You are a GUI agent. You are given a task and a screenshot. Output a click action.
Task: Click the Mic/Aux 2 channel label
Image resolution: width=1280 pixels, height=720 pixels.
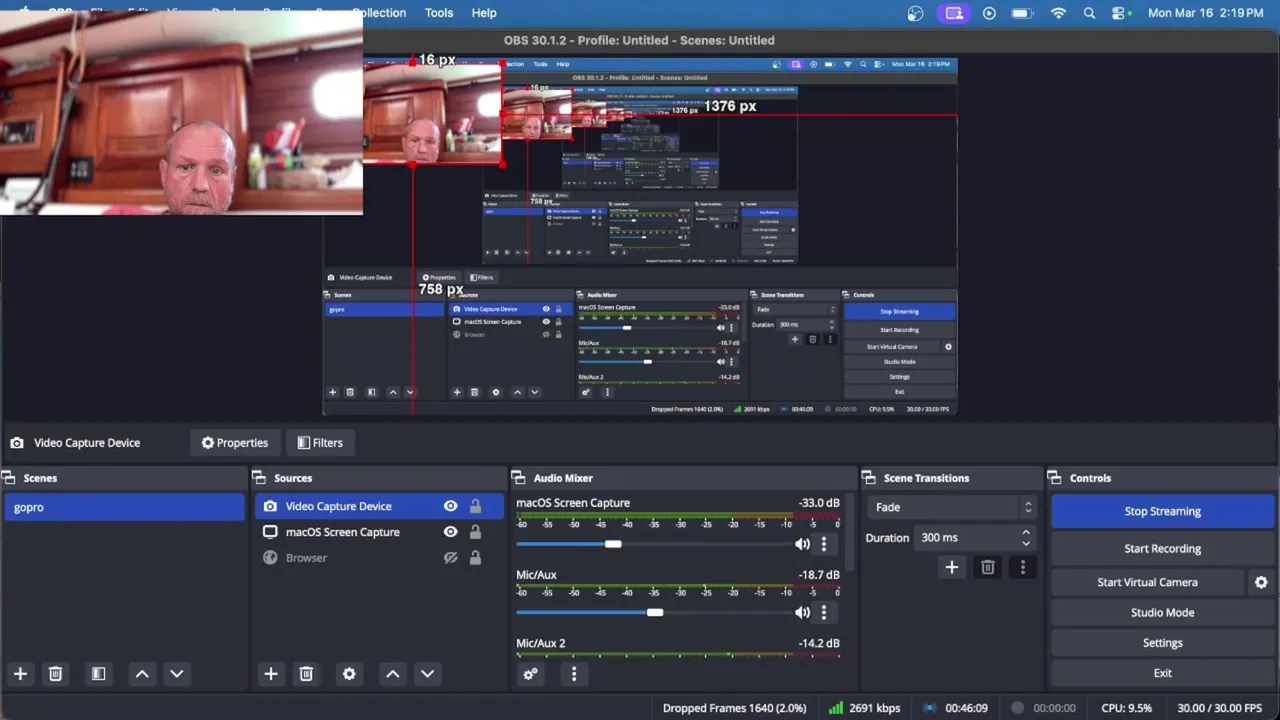(541, 643)
